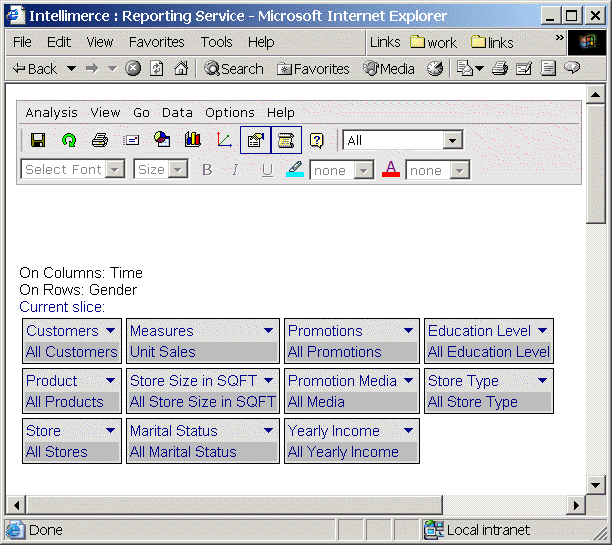Open the Go menu
612x545 pixels.
coord(141,112)
